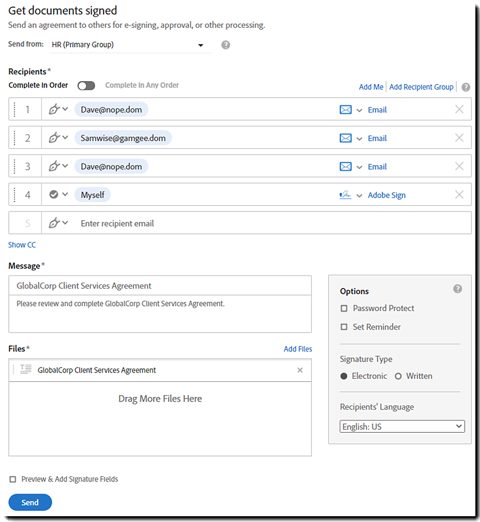The image size is (480, 522).
Task: Expand role chevron for recipient 4 Myself
Action: (x=65, y=194)
